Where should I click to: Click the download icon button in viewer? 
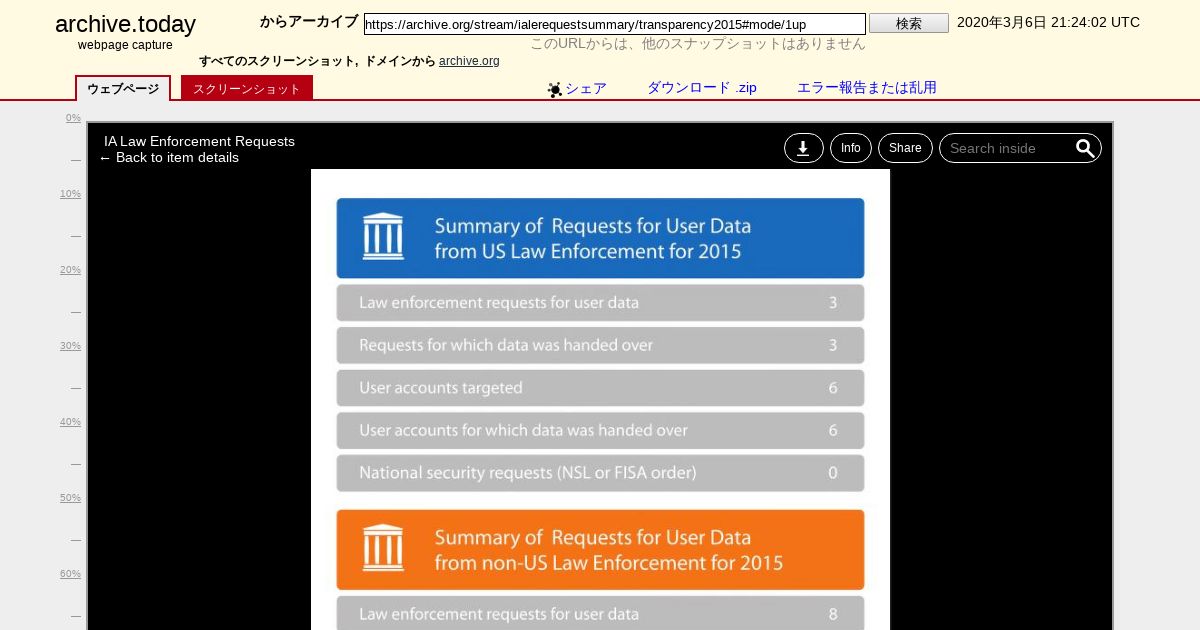803,148
